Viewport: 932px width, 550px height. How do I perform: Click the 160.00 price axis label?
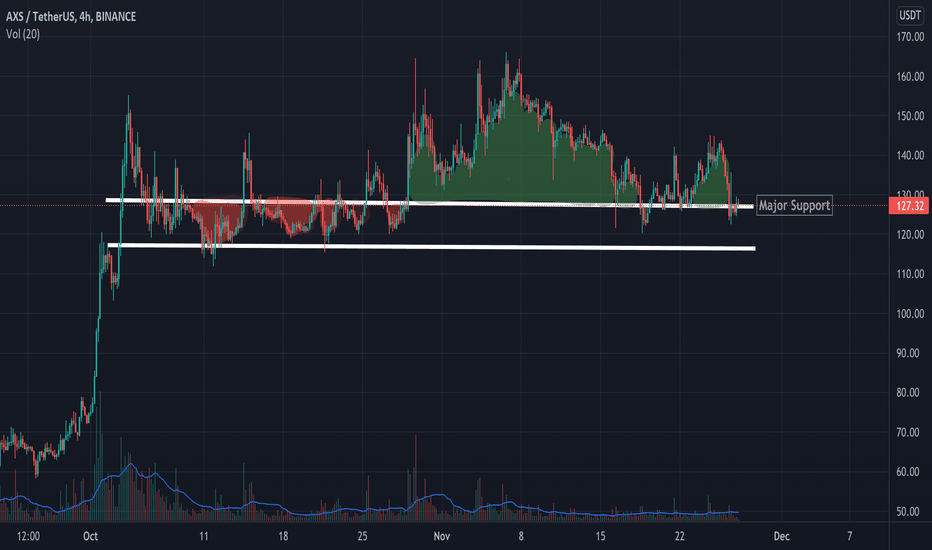click(x=910, y=77)
